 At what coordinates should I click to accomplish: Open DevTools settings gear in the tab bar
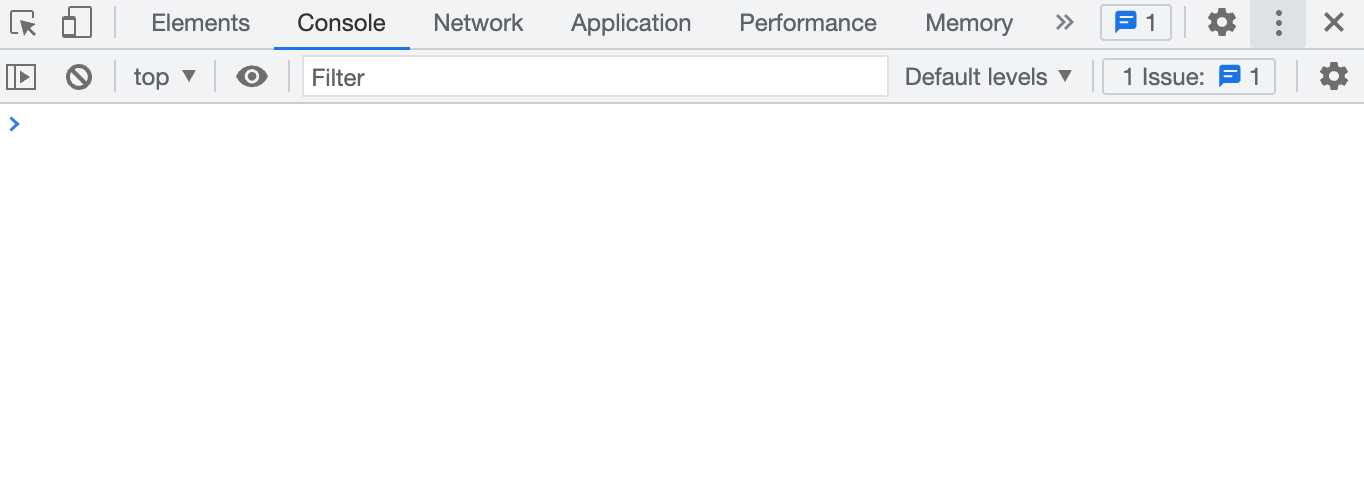pos(1222,23)
